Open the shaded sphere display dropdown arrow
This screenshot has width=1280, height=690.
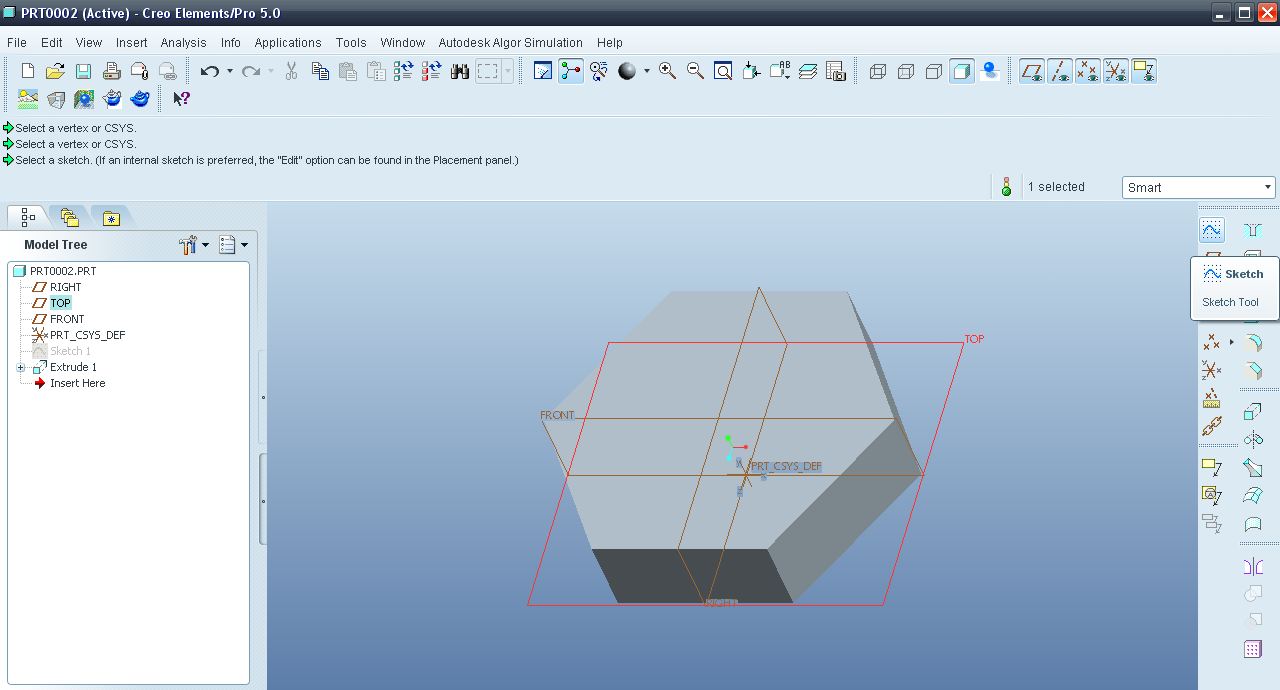point(646,71)
